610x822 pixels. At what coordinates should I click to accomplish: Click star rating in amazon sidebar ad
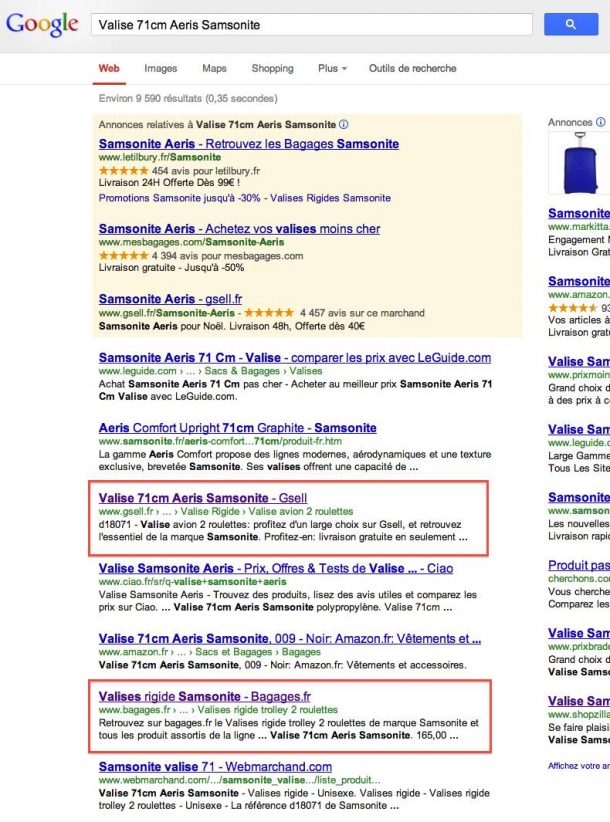(x=573, y=308)
